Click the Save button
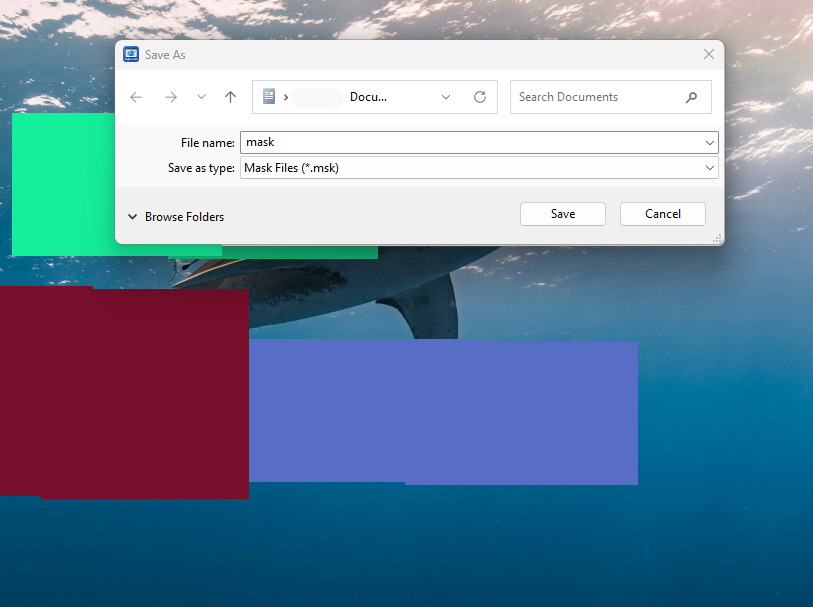 tap(562, 213)
